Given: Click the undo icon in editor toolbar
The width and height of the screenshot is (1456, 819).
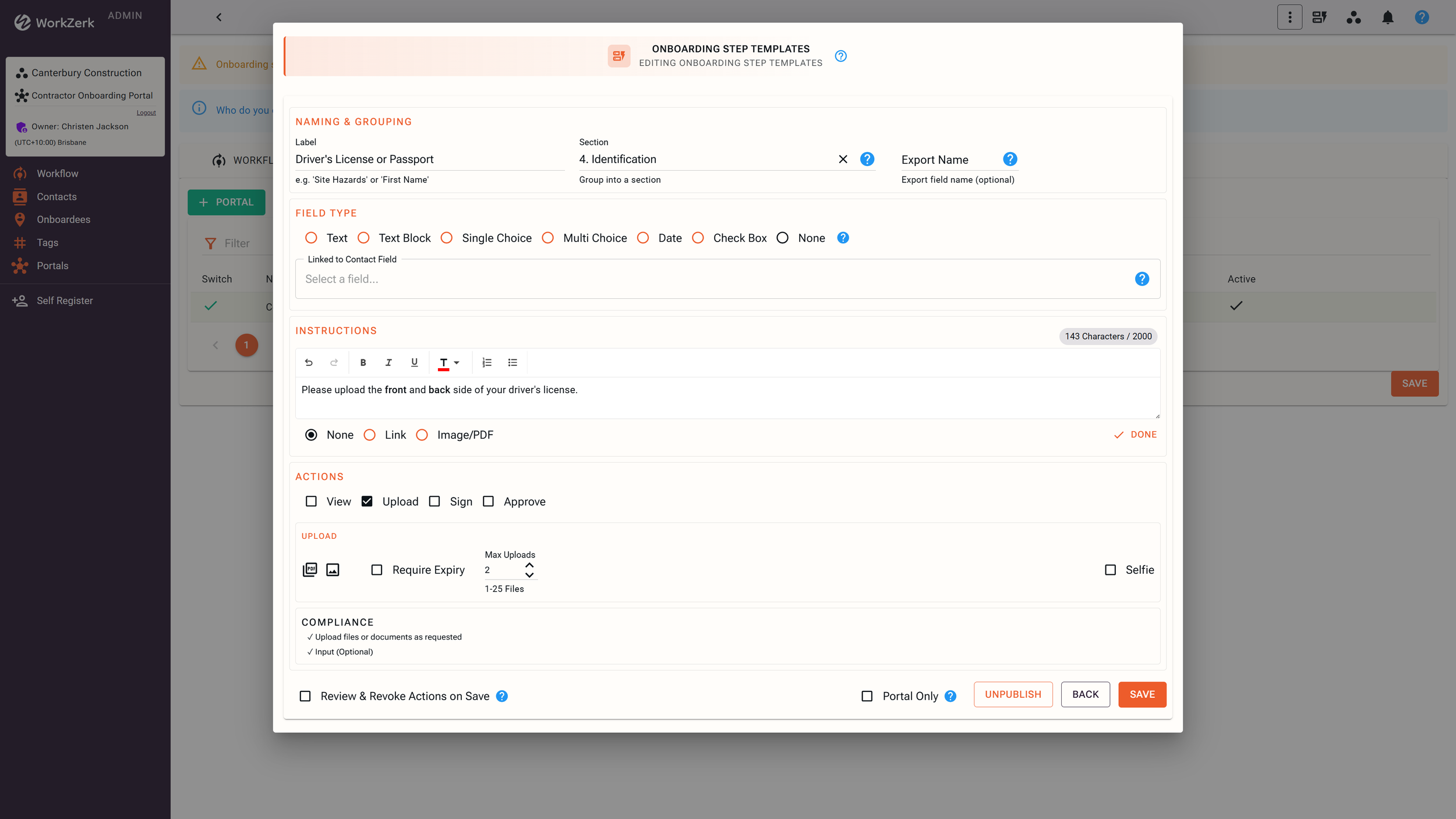Looking at the screenshot, I should [309, 362].
